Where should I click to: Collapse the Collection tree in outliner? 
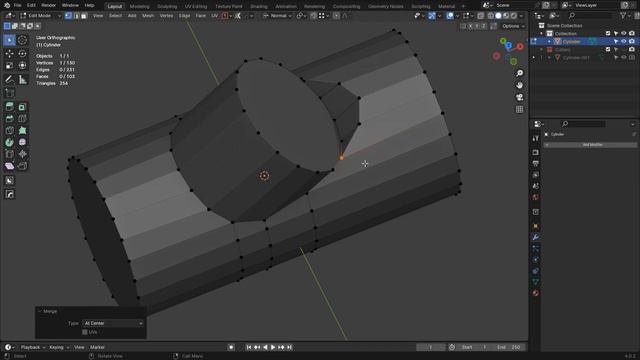pyautogui.click(x=542, y=33)
